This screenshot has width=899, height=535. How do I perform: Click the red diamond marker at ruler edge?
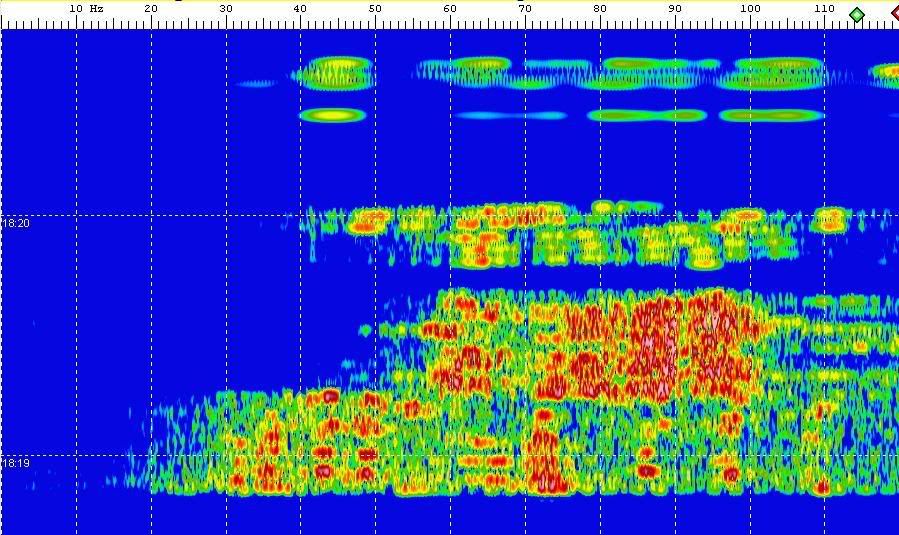click(x=894, y=14)
